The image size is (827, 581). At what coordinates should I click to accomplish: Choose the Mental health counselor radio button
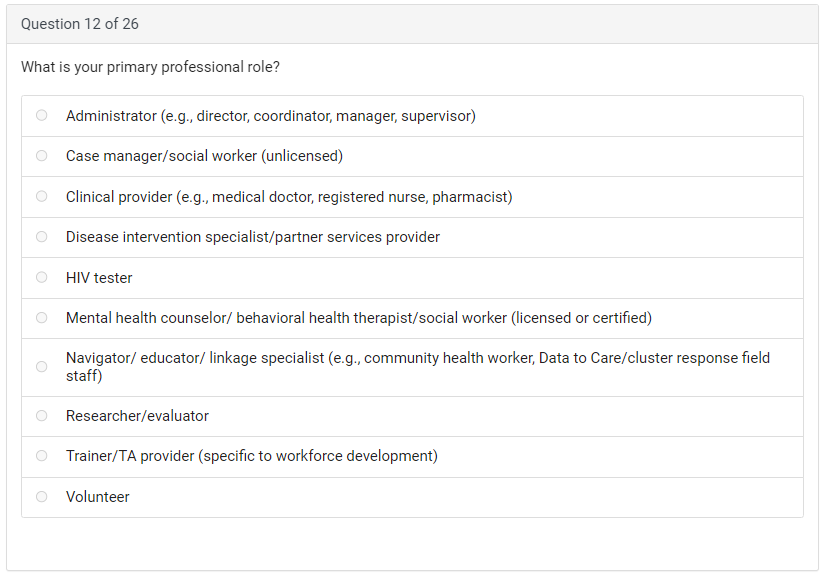(x=42, y=318)
